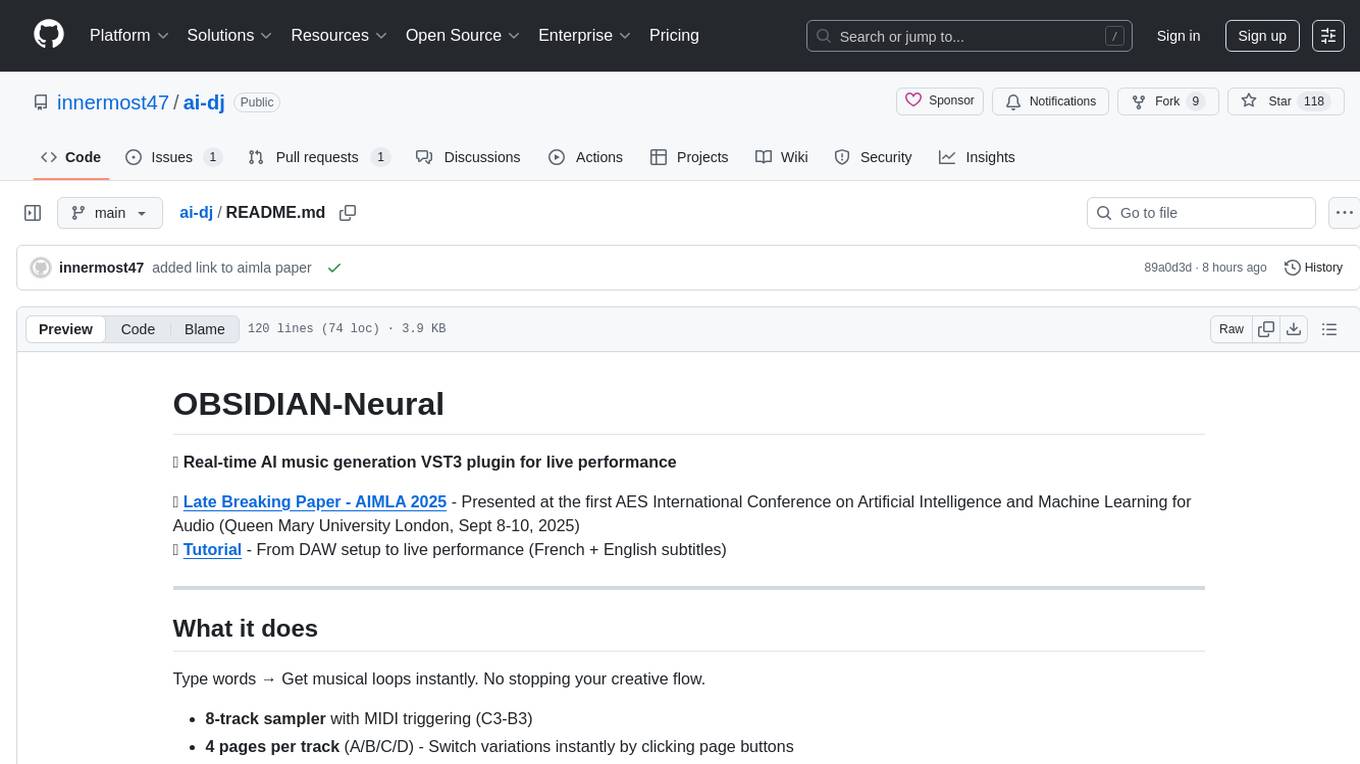Copy the README.md file path
Viewport: 1360px width, 764px height.
point(348,213)
